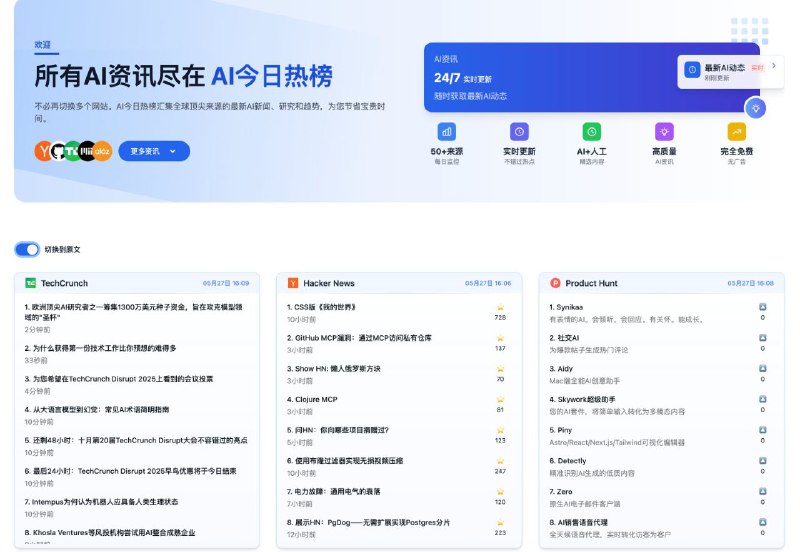Click the star icon for Clojure MCP
The width and height of the screenshot is (800, 552).
click(501, 399)
